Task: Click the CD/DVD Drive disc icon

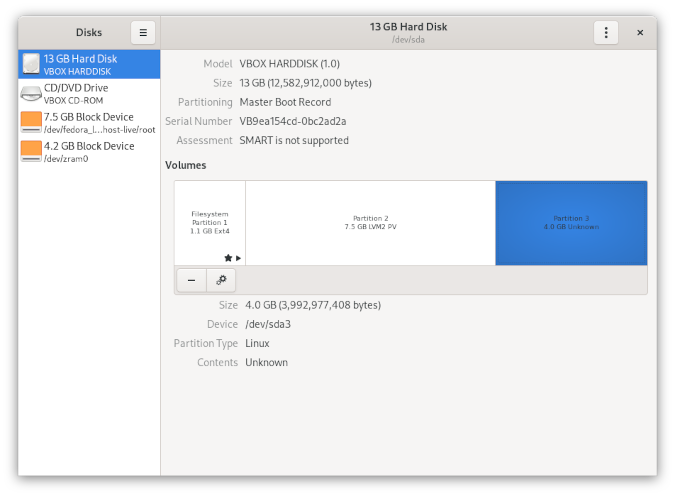Action: (31, 94)
